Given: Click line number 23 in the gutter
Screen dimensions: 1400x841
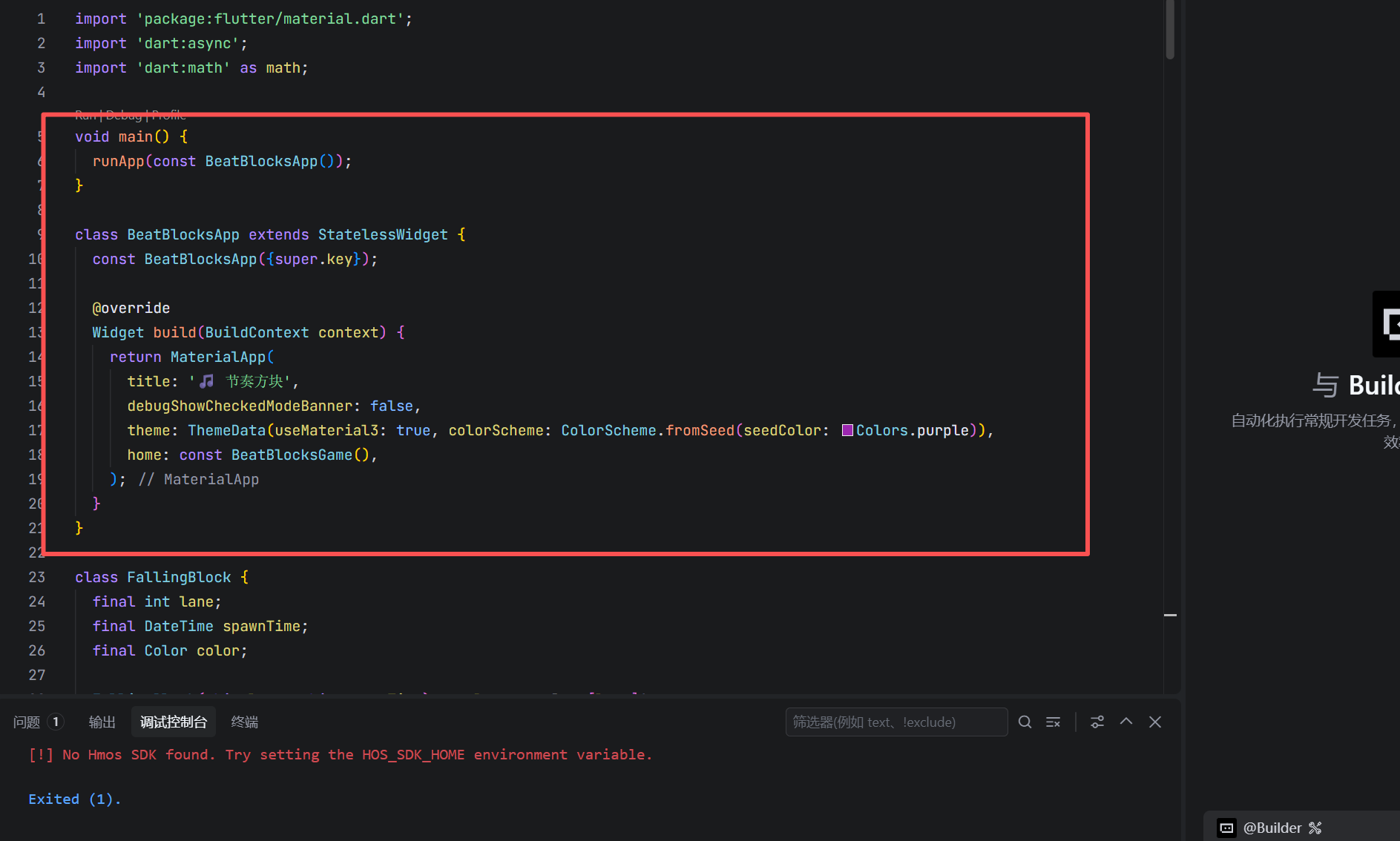Looking at the screenshot, I should [x=36, y=577].
